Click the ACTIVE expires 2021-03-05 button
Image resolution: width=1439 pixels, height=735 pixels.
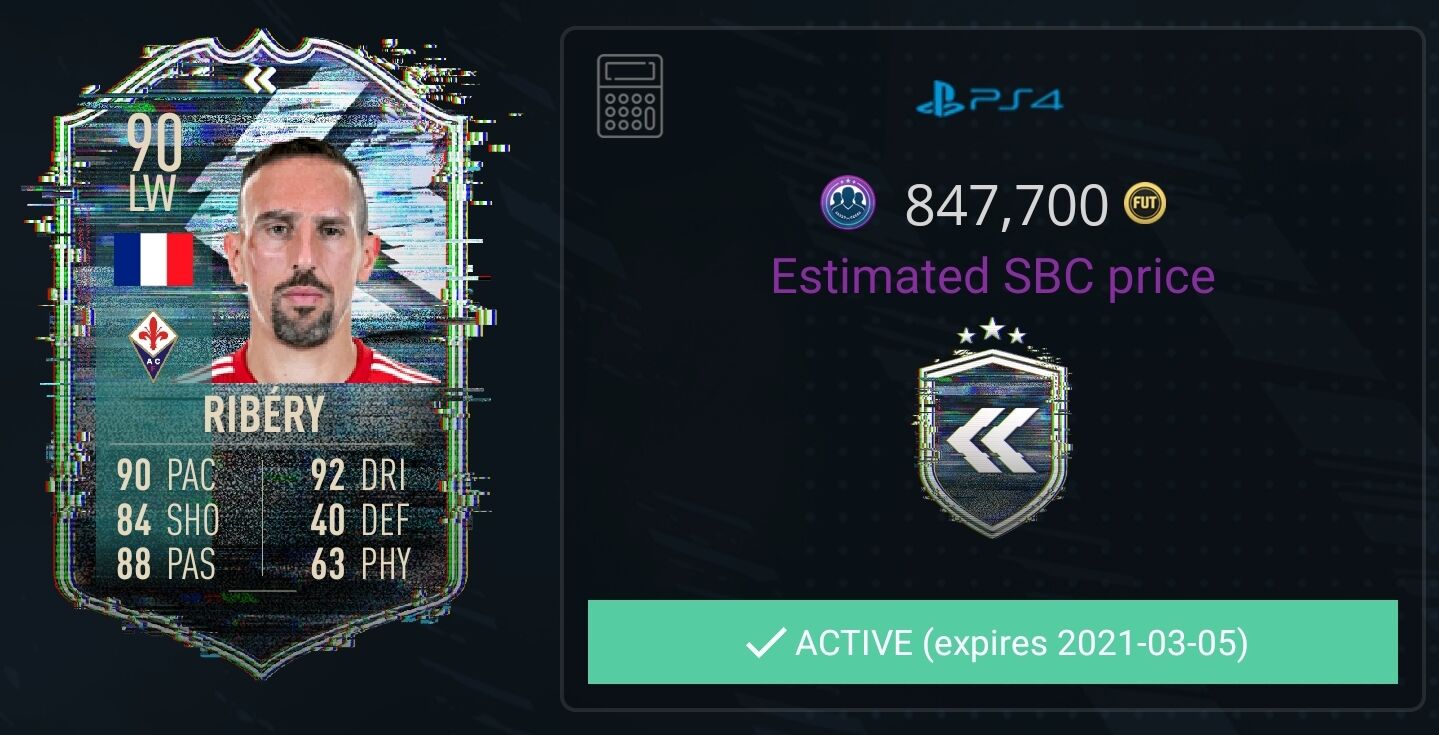993,642
